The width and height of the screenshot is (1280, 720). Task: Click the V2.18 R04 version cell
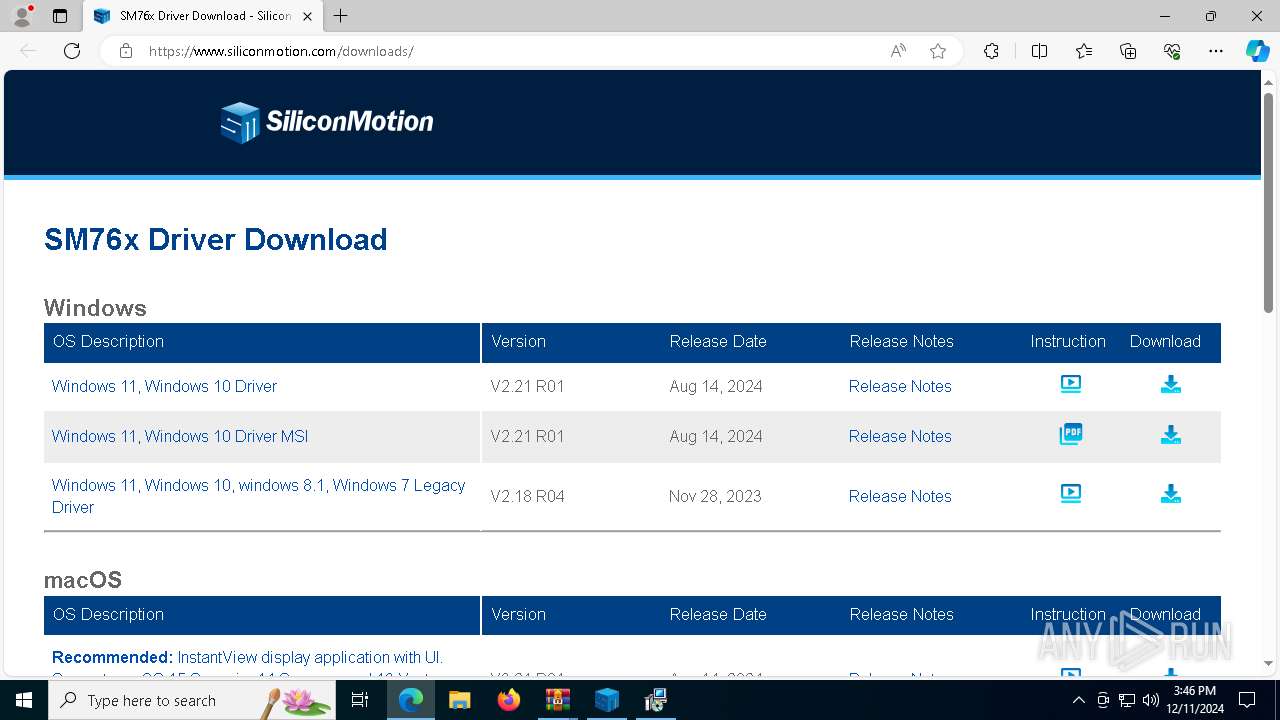[x=527, y=496]
